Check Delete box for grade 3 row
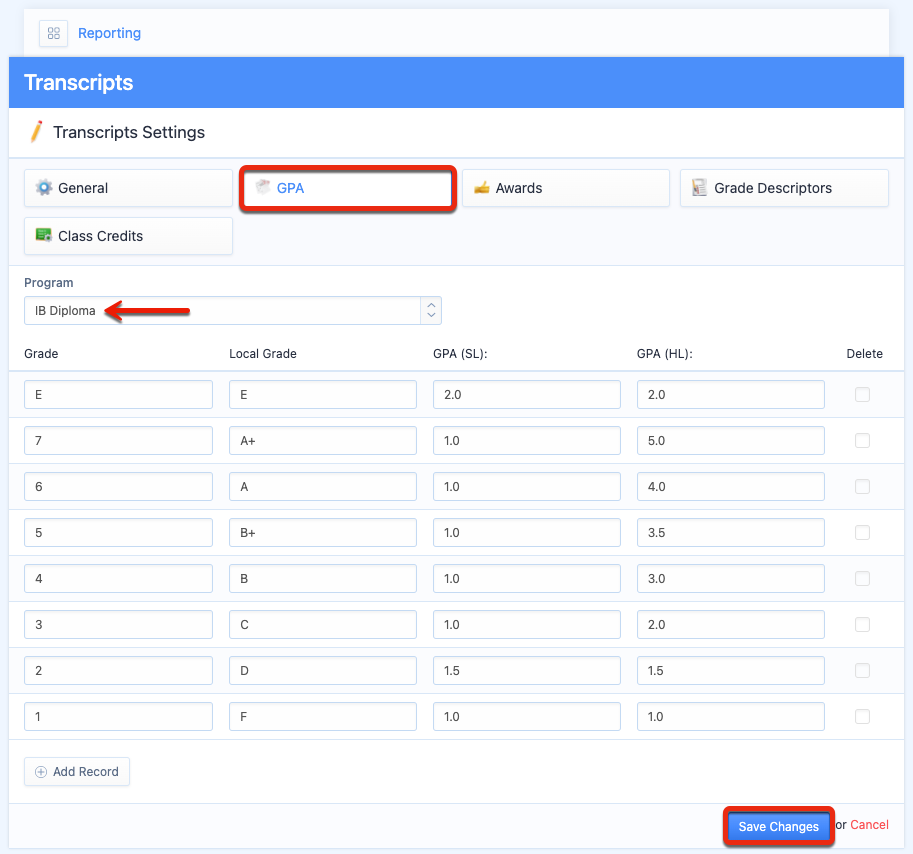 tap(862, 625)
